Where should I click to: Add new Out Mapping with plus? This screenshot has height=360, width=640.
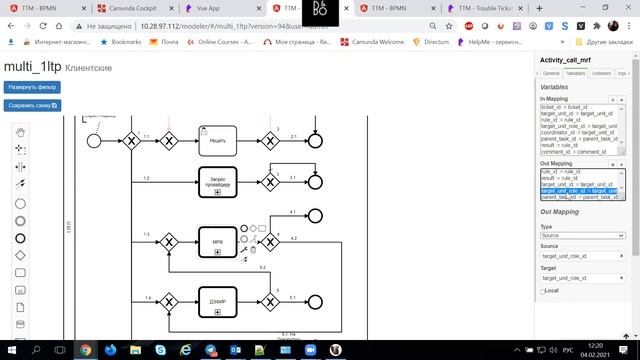(x=621, y=164)
